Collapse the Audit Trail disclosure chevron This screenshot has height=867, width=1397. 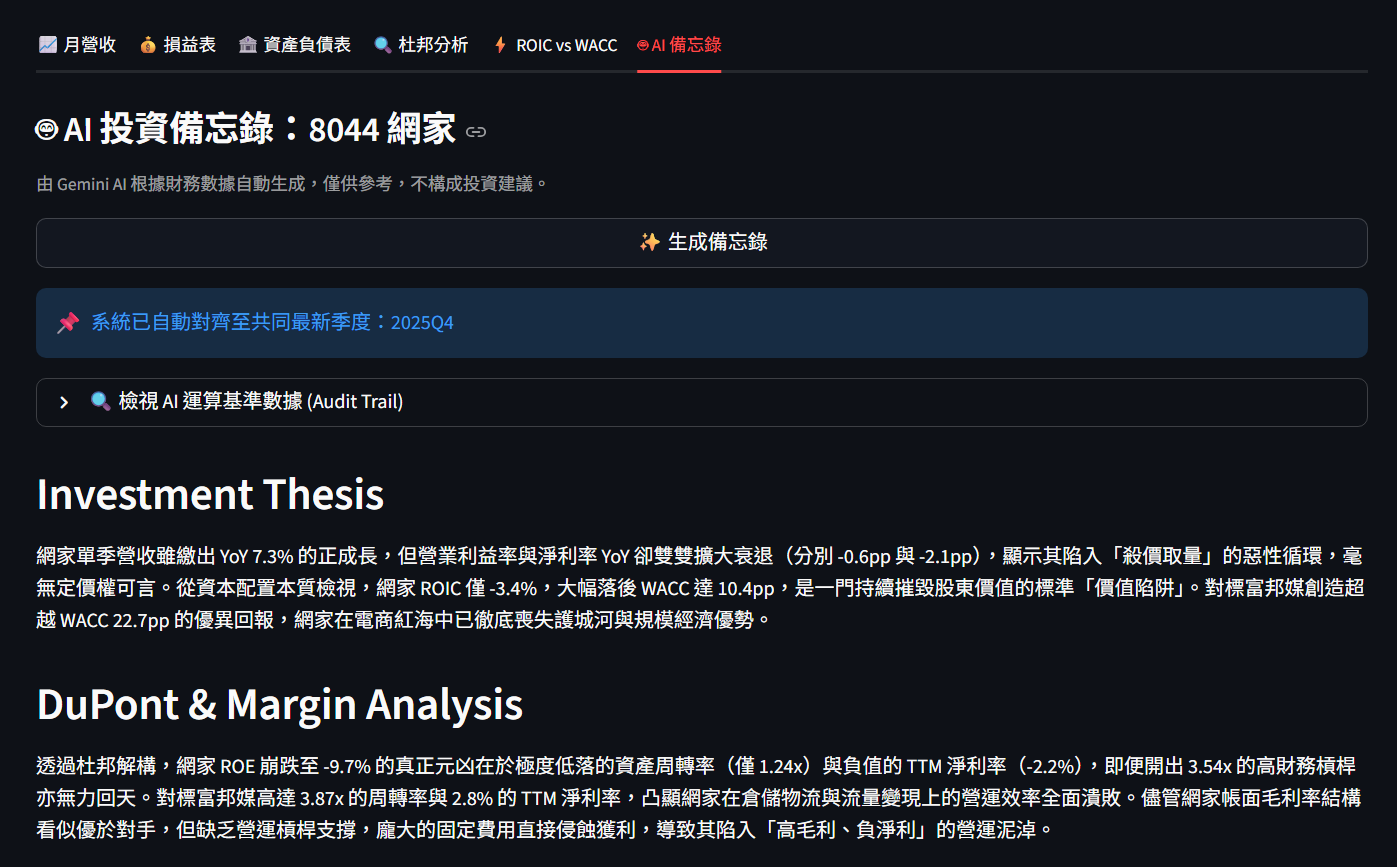(x=63, y=401)
